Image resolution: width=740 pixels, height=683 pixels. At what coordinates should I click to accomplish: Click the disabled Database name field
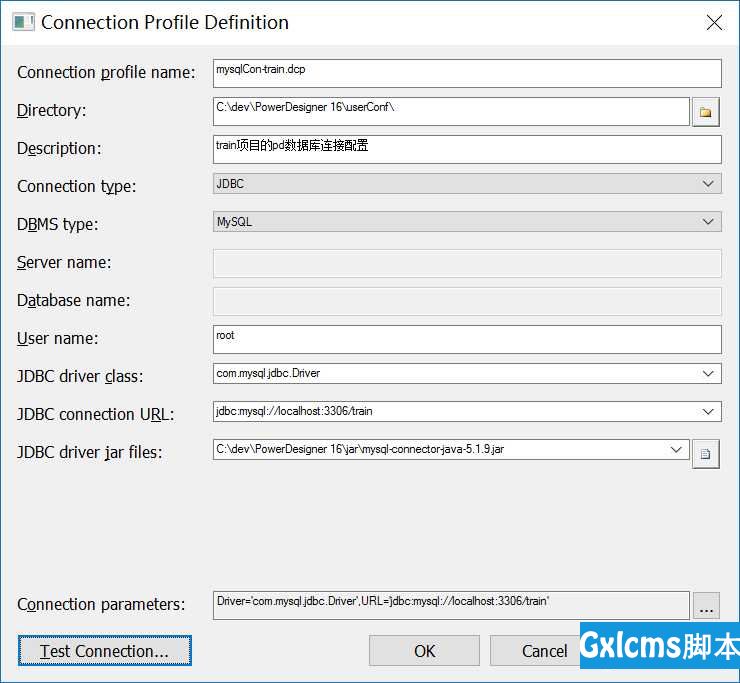click(467, 301)
